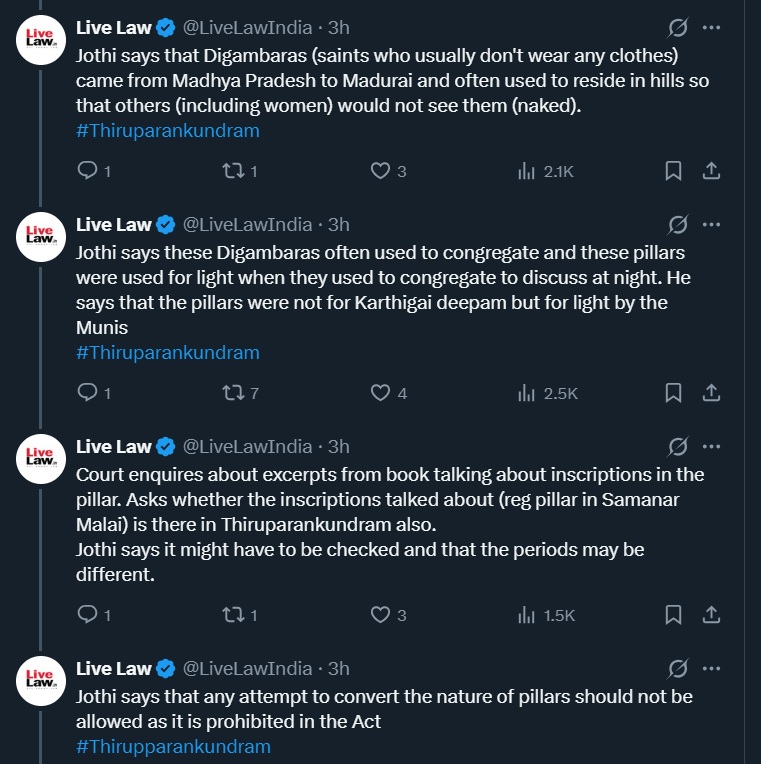Viewport: 761px width, 764px height.
Task: Like the tweet about pillars used for light
Action: click(380, 393)
